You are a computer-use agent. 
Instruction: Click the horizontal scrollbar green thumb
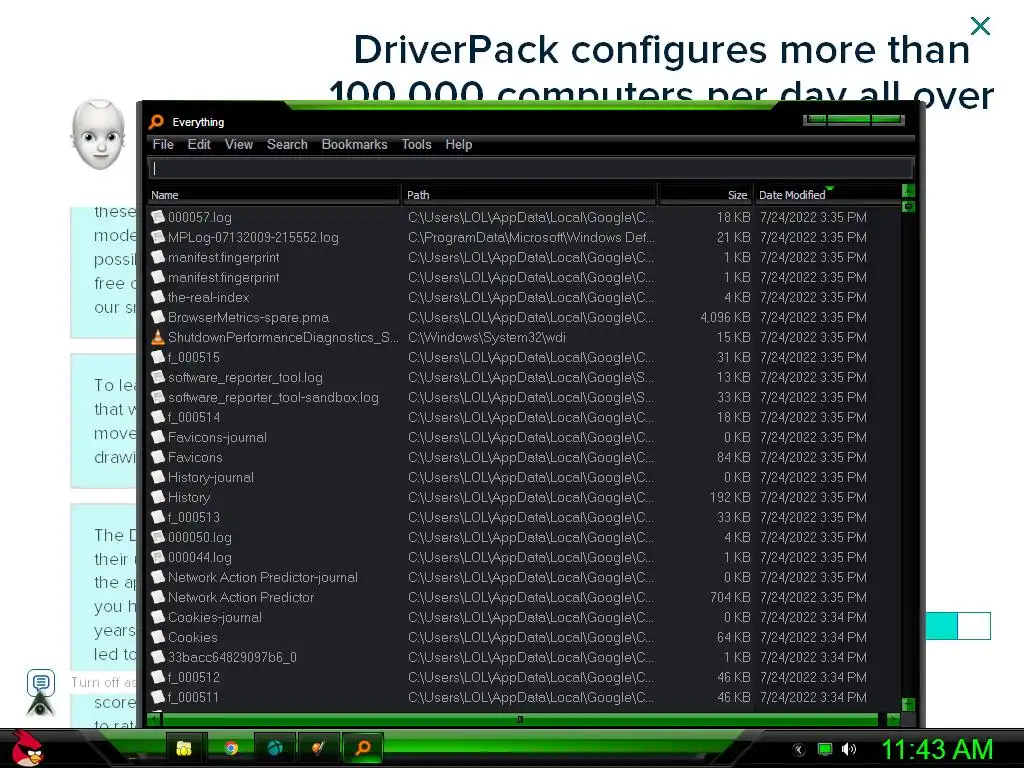coord(520,719)
